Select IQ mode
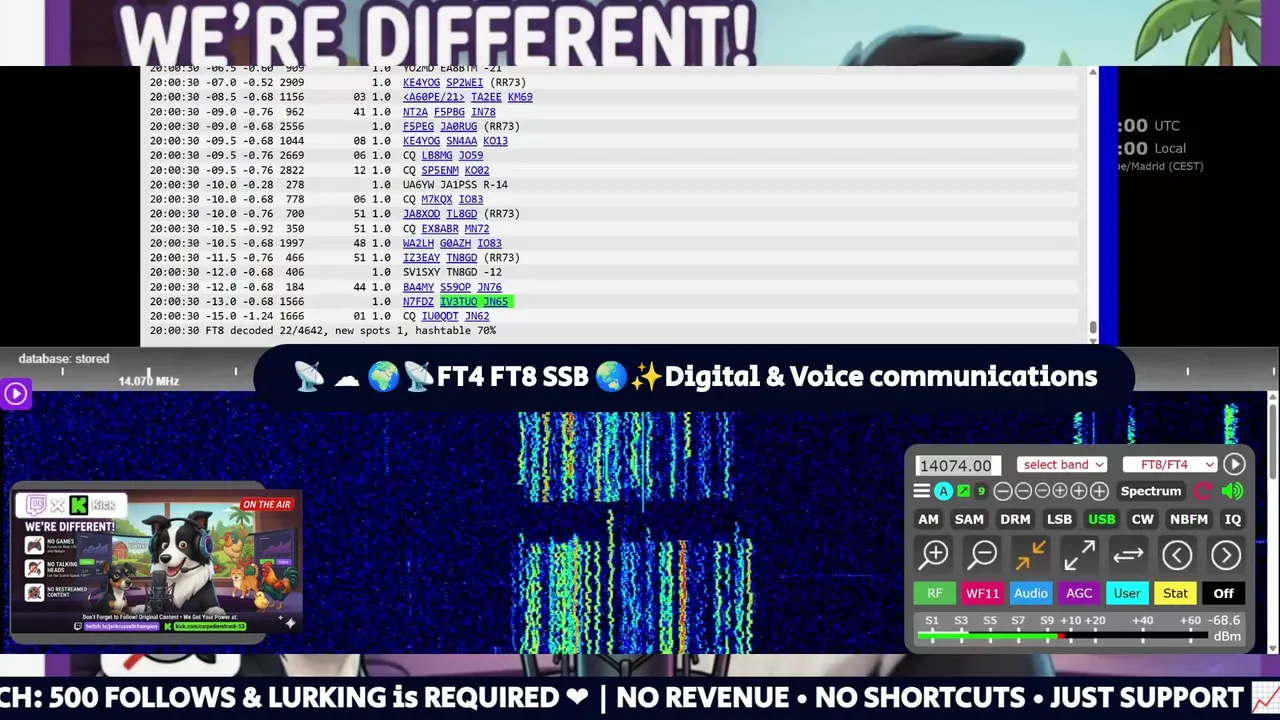 click(x=1233, y=519)
